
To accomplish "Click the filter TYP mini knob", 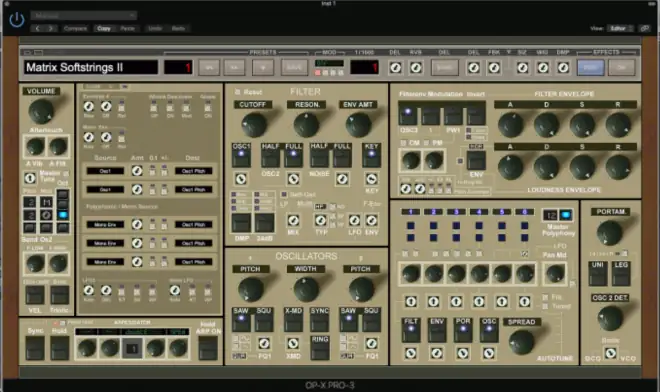I will [x=321, y=220].
